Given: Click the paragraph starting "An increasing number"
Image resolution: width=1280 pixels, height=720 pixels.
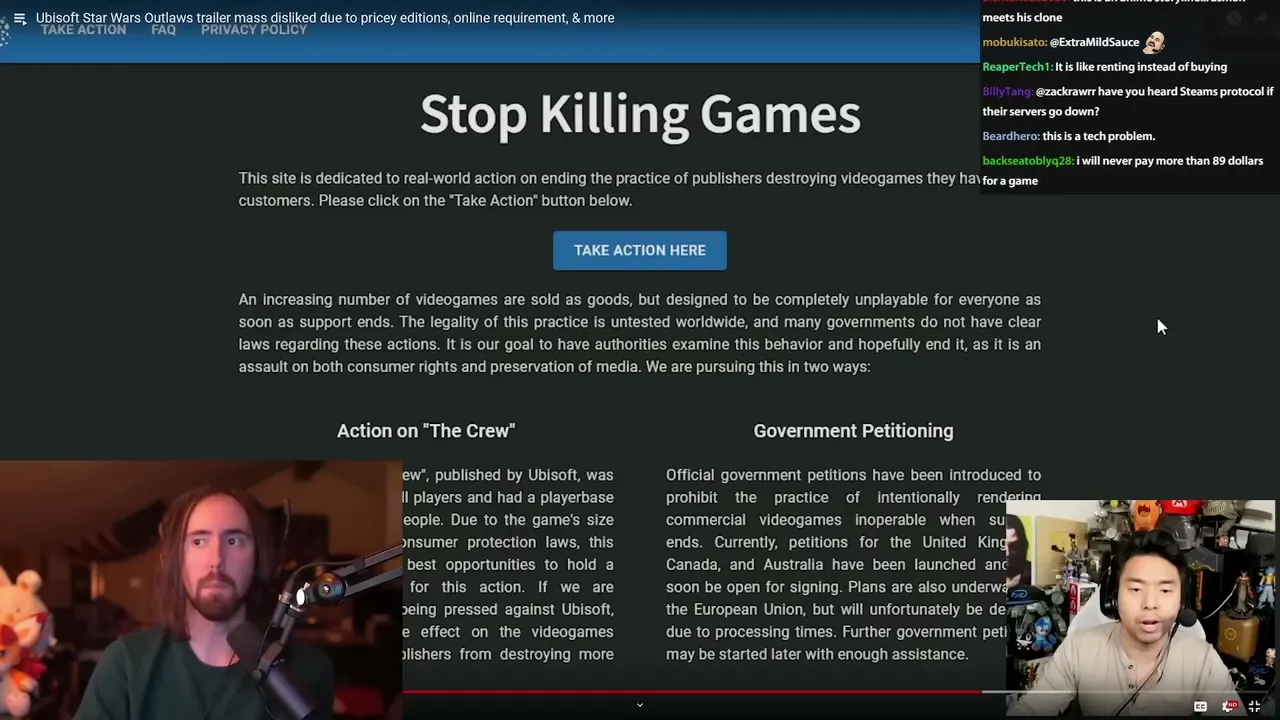Looking at the screenshot, I should tap(640, 333).
